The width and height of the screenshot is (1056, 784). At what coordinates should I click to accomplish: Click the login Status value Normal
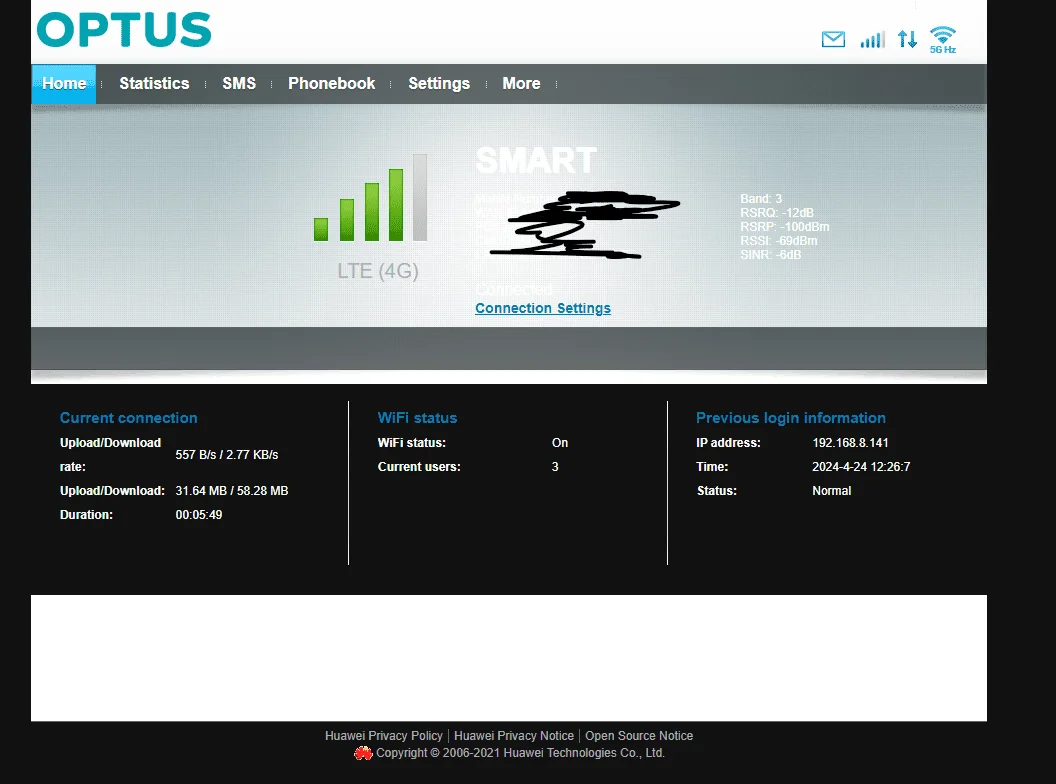[x=832, y=491]
